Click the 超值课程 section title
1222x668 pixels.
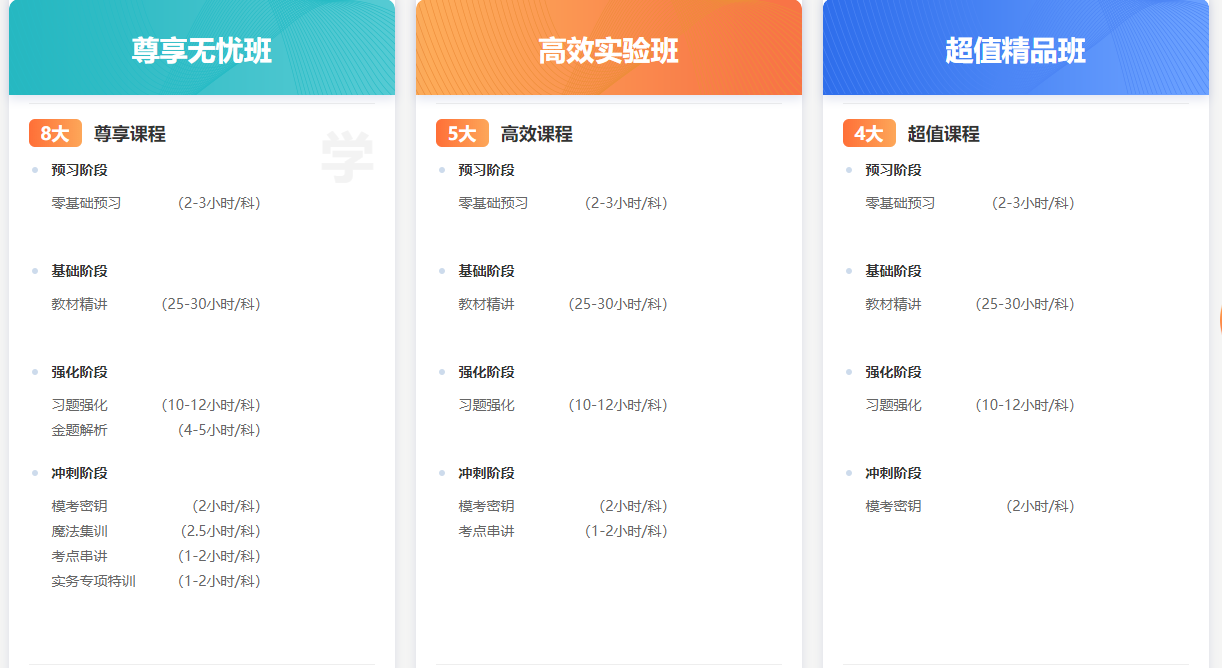(944, 134)
